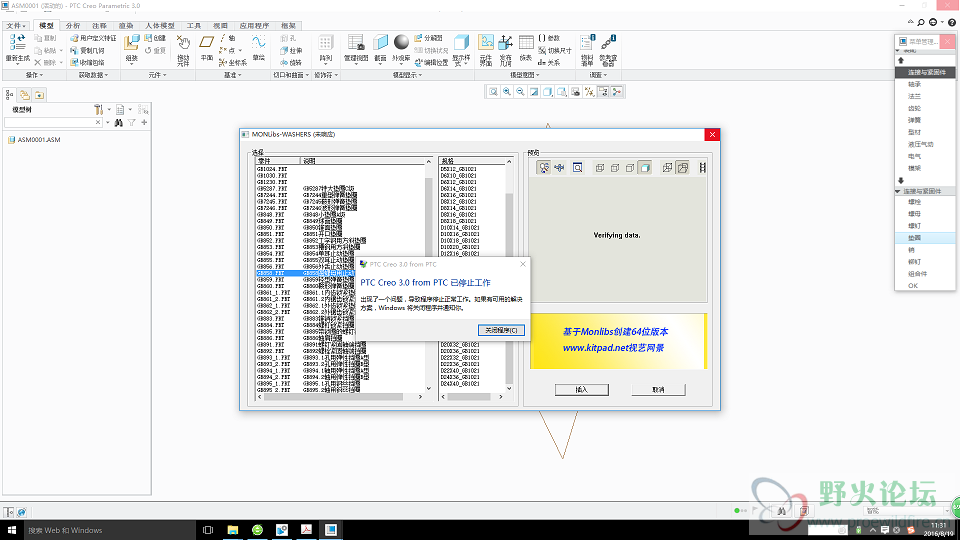
Task: Click the Windows Start button
Action: (11, 530)
